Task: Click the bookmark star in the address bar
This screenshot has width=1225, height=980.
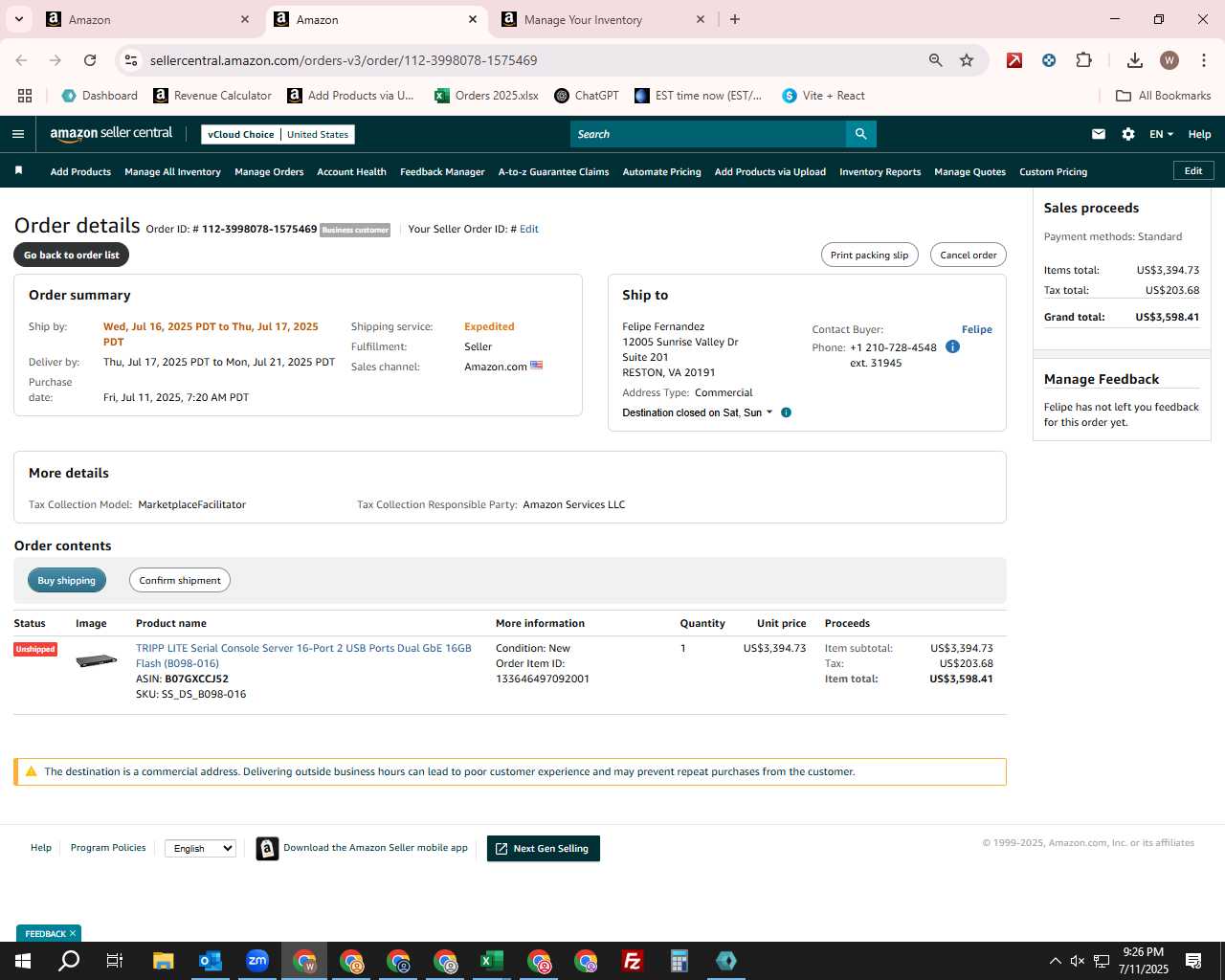Action: pos(967,60)
